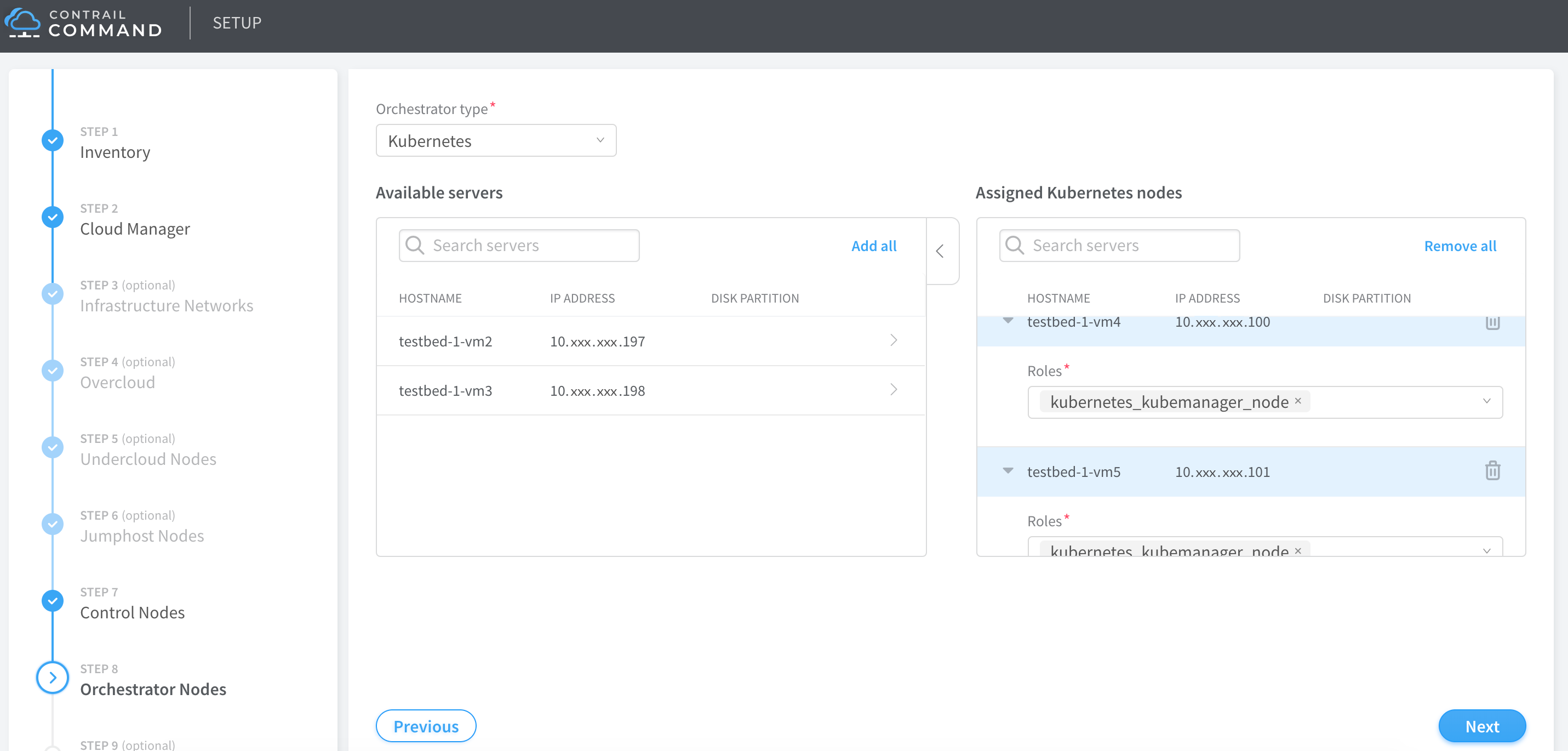1568x751 pixels.
Task: Click the chevron arrow for testbed-1-vm3
Action: pos(893,390)
